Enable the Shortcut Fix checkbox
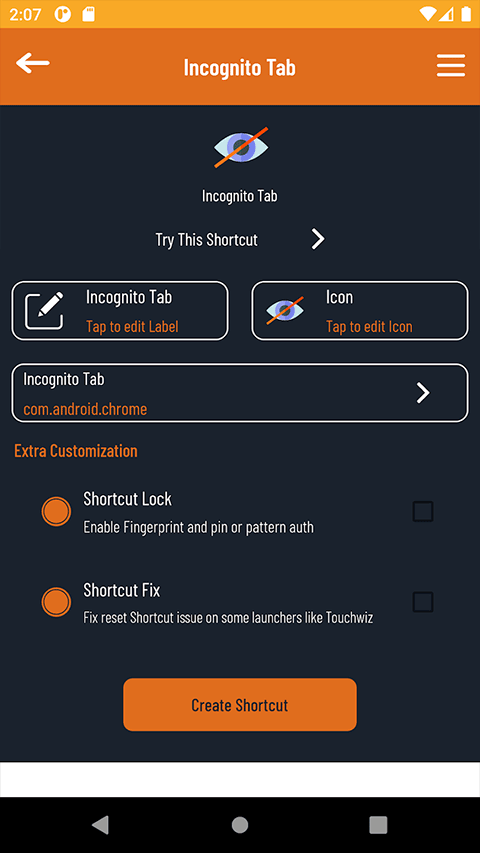Viewport: 480px width, 853px height. coord(423,602)
